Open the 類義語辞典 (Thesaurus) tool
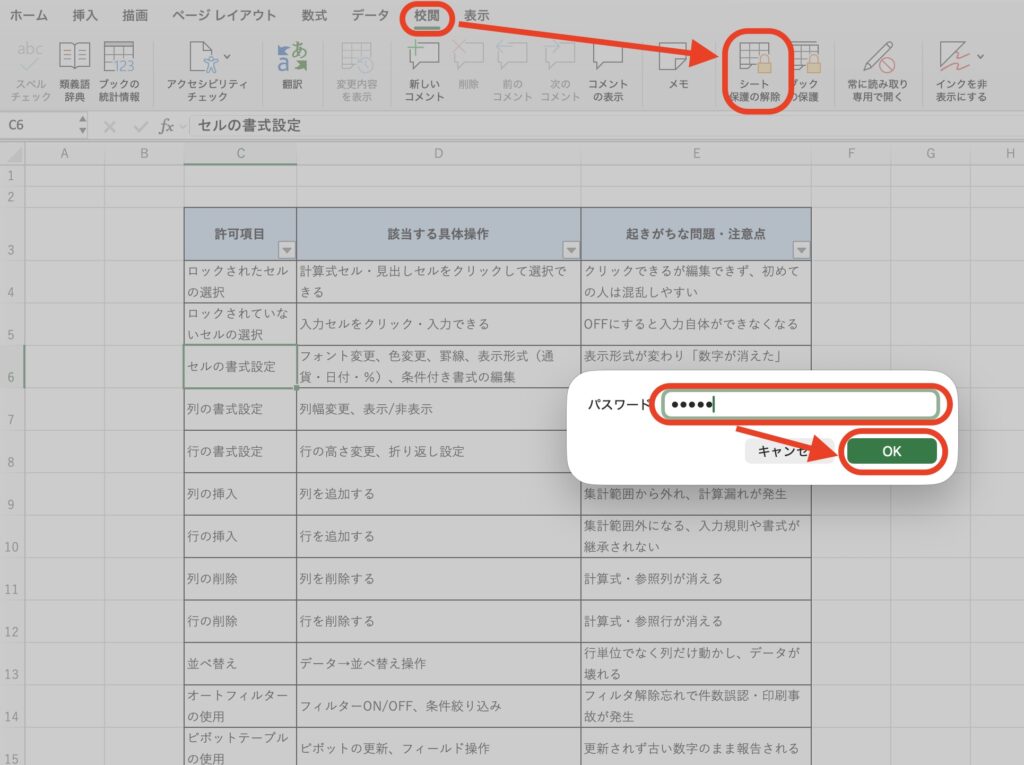 [x=73, y=70]
